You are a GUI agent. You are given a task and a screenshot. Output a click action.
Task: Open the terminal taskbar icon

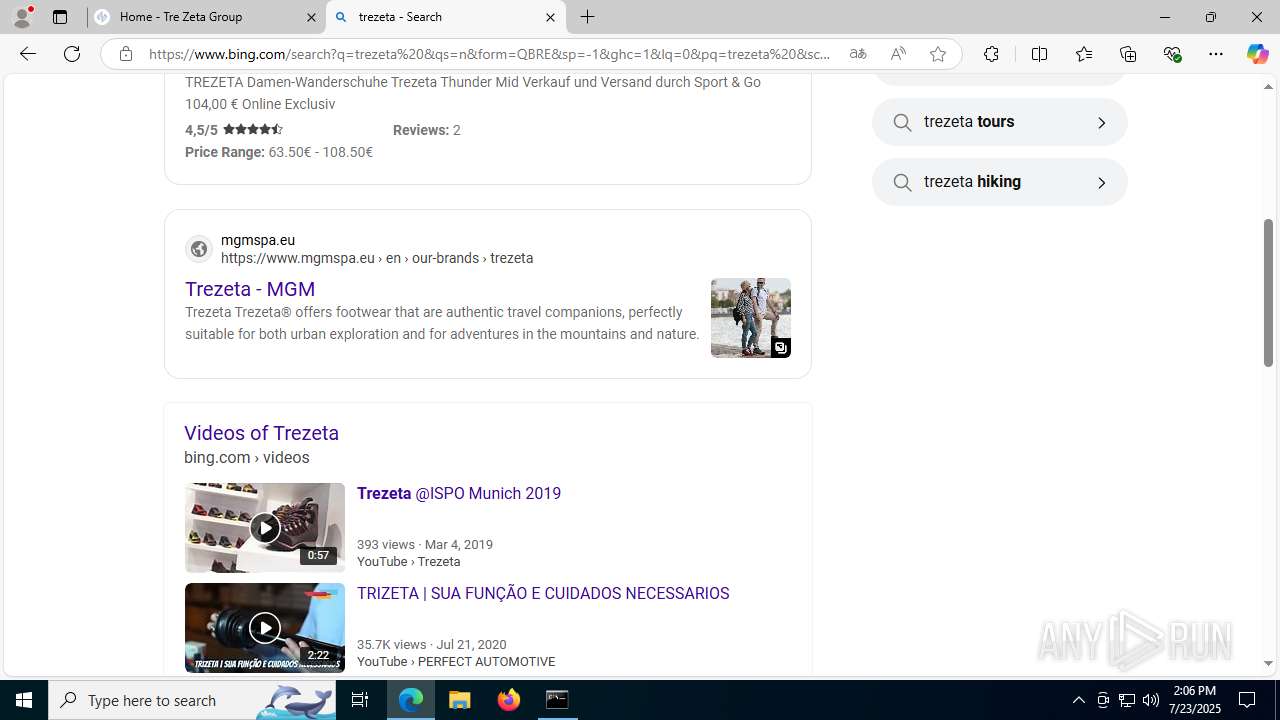557,700
